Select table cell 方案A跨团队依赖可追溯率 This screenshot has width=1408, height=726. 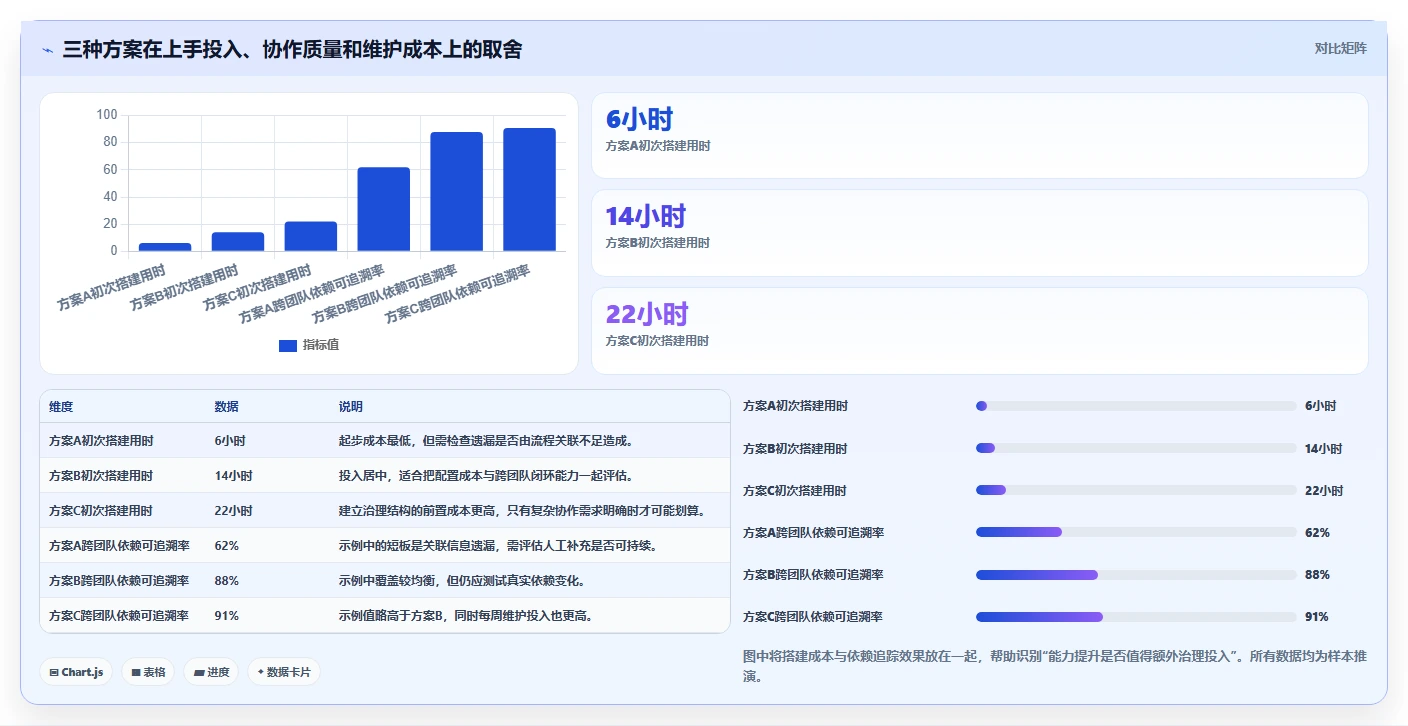point(120,546)
